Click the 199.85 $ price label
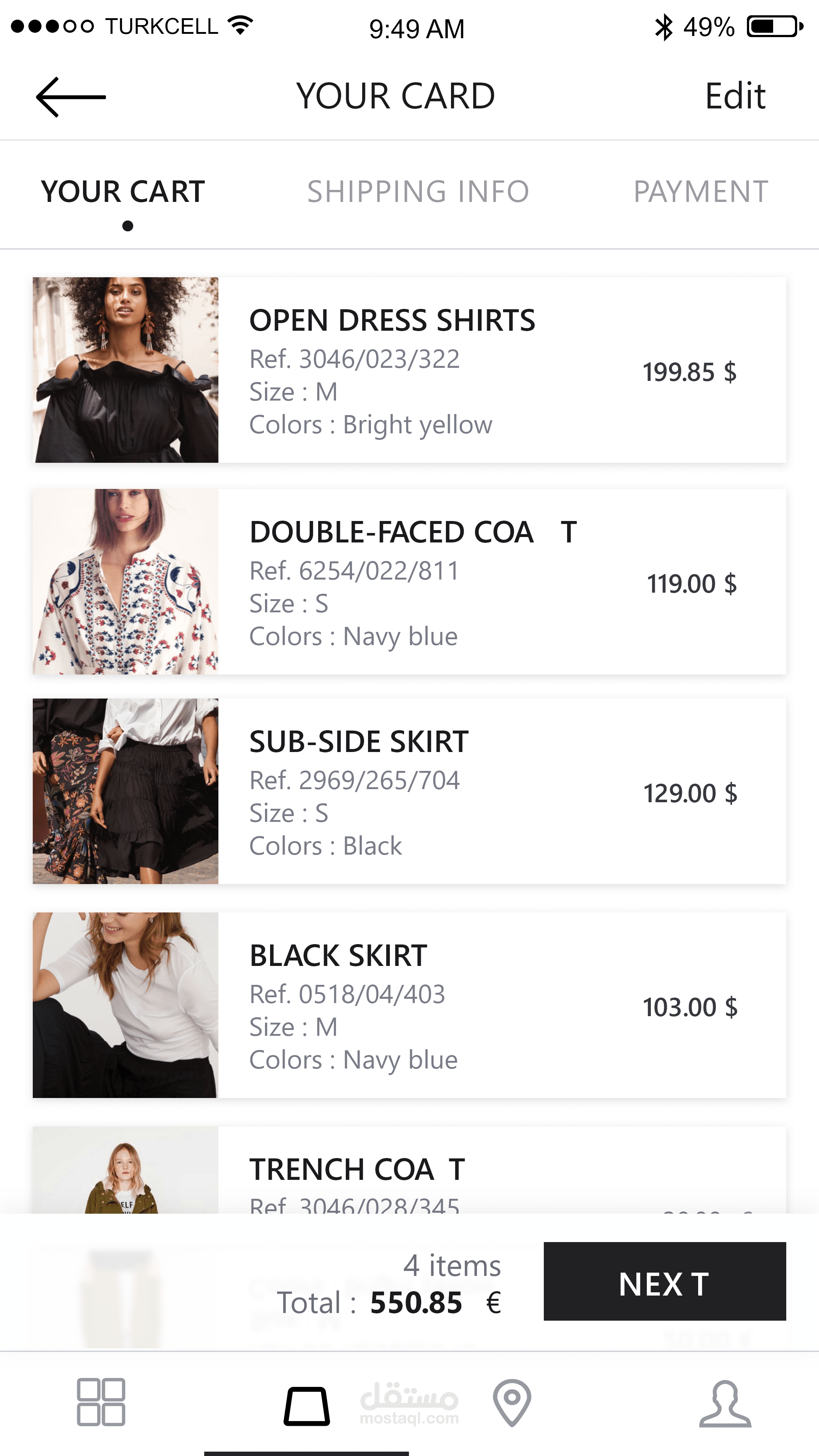The image size is (819, 1456). [x=689, y=372]
